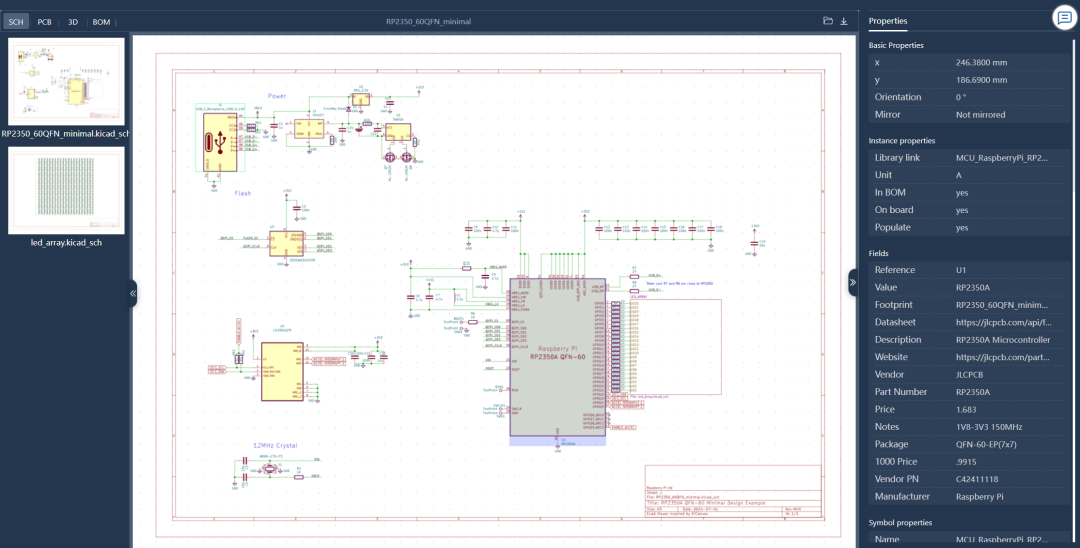Screen dimensions: 1080x548
Task: Collapse the left sheet thumbnails panel
Action: [133, 293]
